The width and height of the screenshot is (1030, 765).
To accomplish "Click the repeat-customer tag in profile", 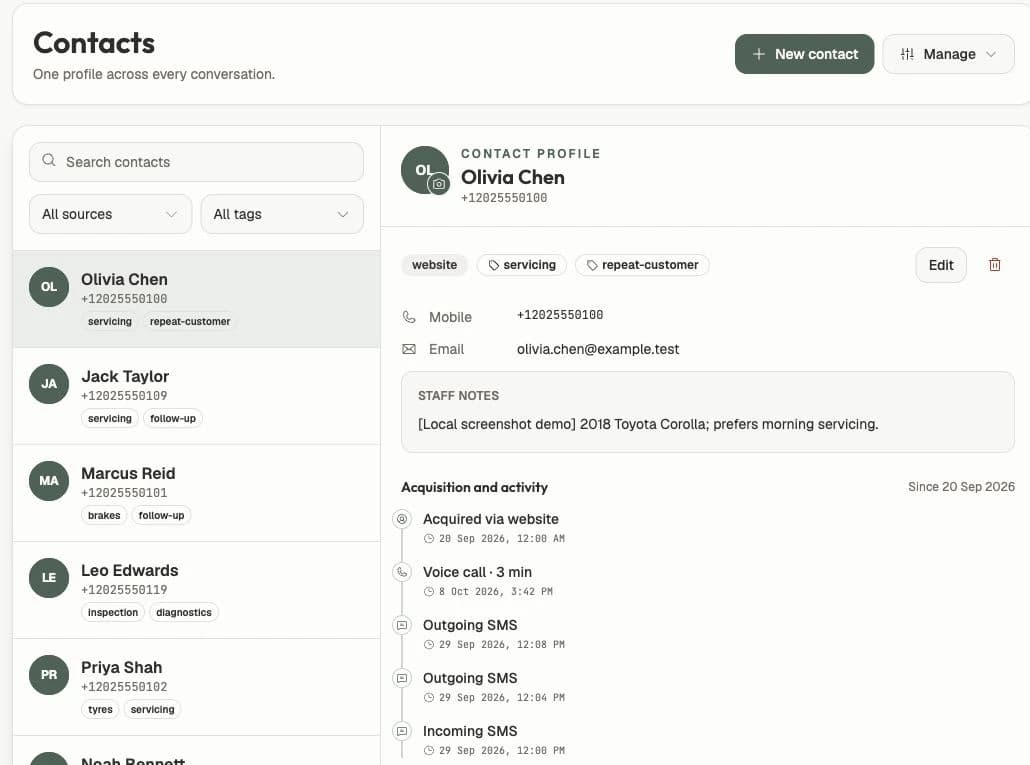I will pos(642,265).
